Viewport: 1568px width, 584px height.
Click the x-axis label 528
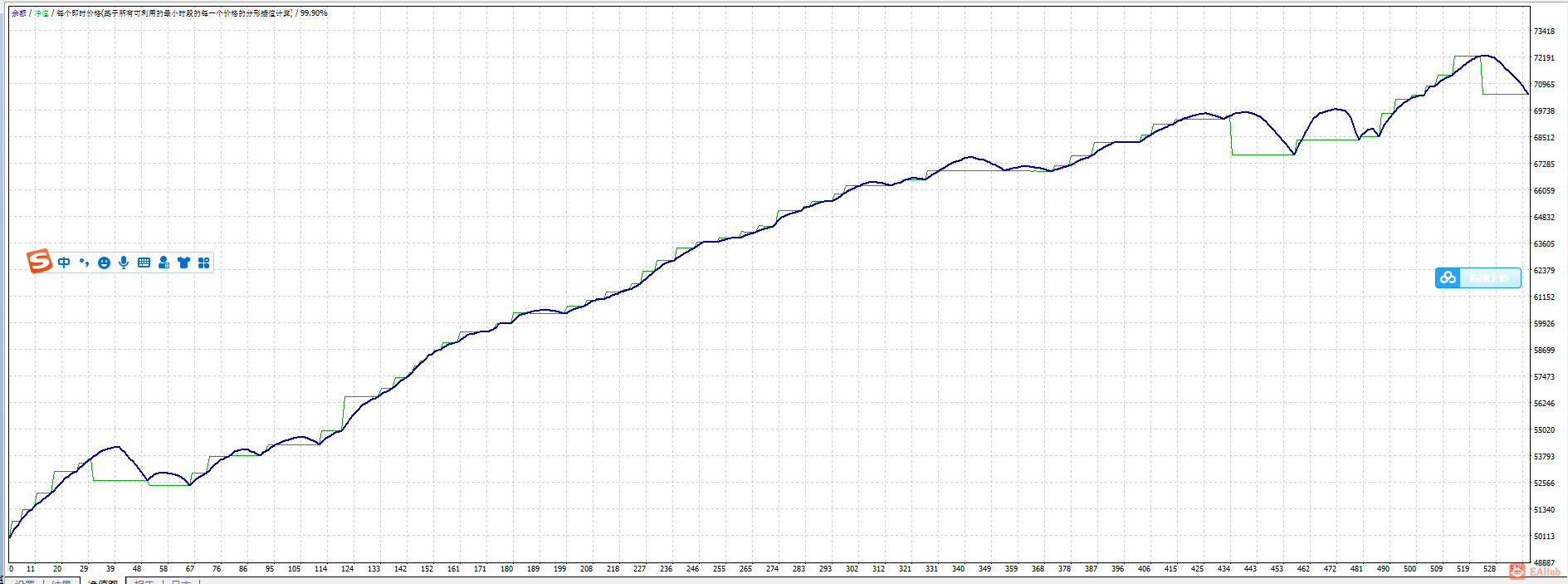coord(1489,569)
